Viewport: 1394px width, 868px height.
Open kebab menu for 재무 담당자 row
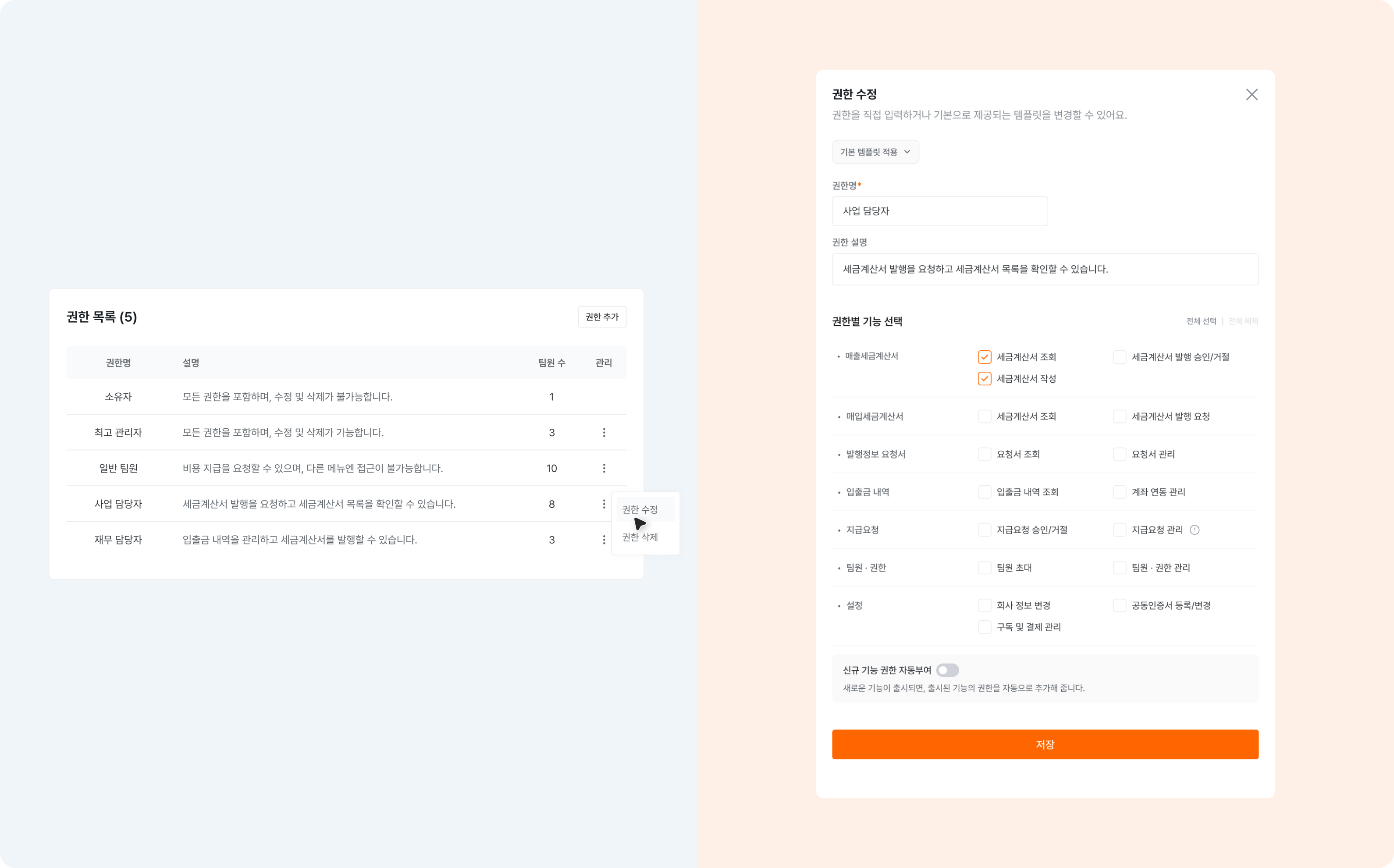pyautogui.click(x=604, y=540)
